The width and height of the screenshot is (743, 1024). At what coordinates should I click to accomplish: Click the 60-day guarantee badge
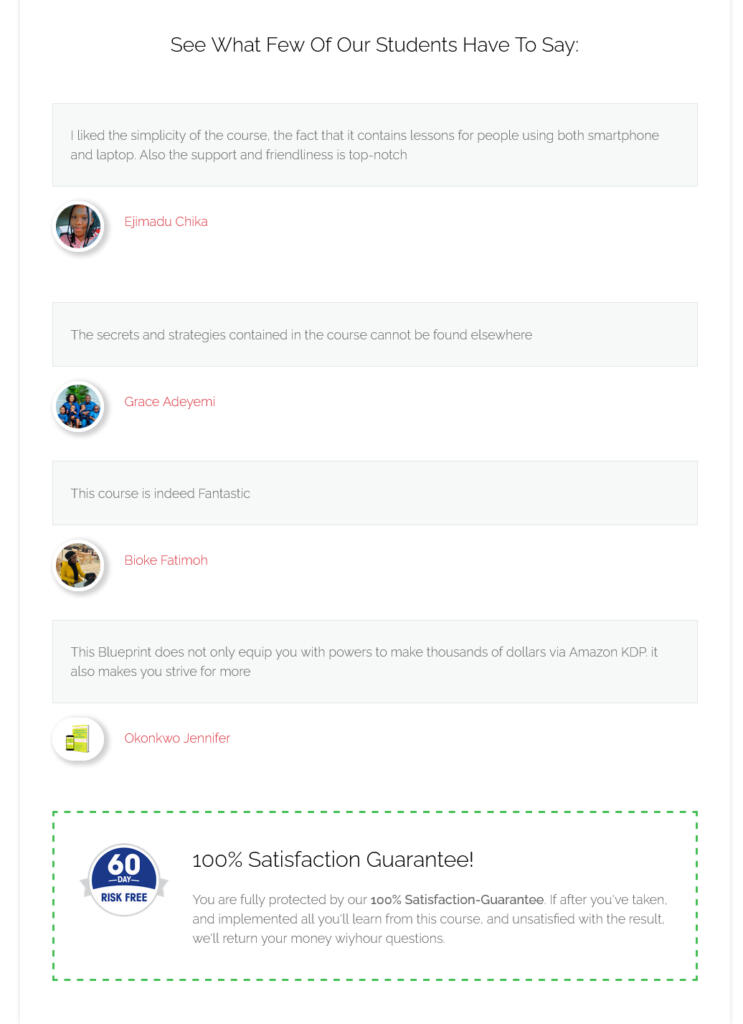pos(124,876)
